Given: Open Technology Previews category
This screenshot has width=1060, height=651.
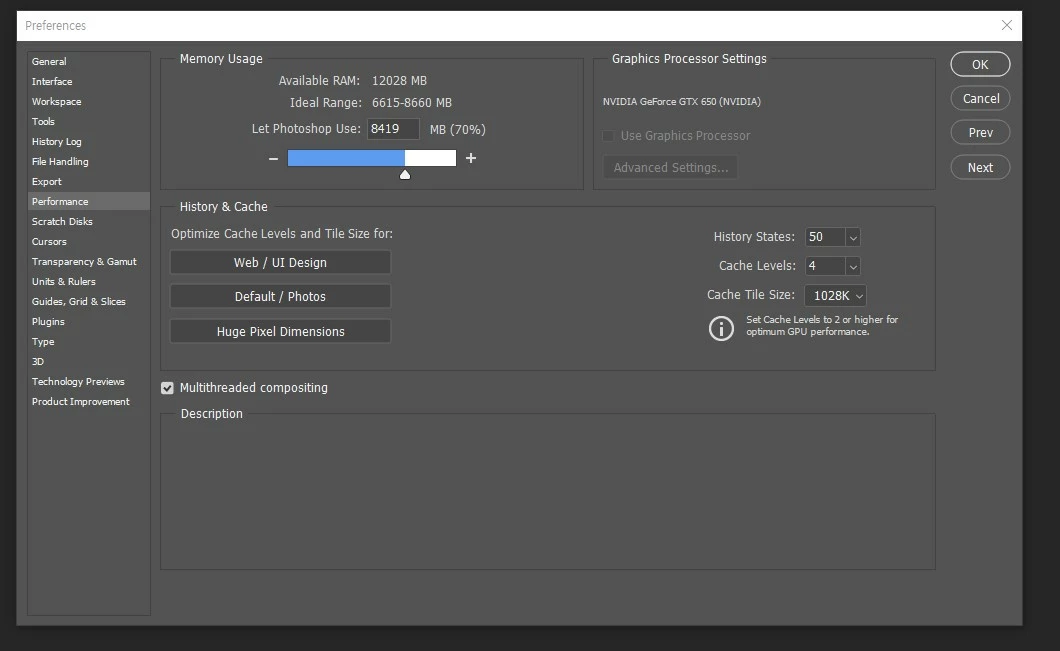Looking at the screenshot, I should click(x=88, y=381).
